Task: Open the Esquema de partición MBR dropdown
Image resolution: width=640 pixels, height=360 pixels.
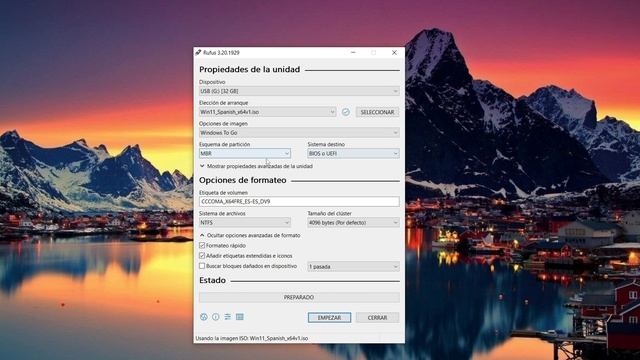Action: point(245,153)
